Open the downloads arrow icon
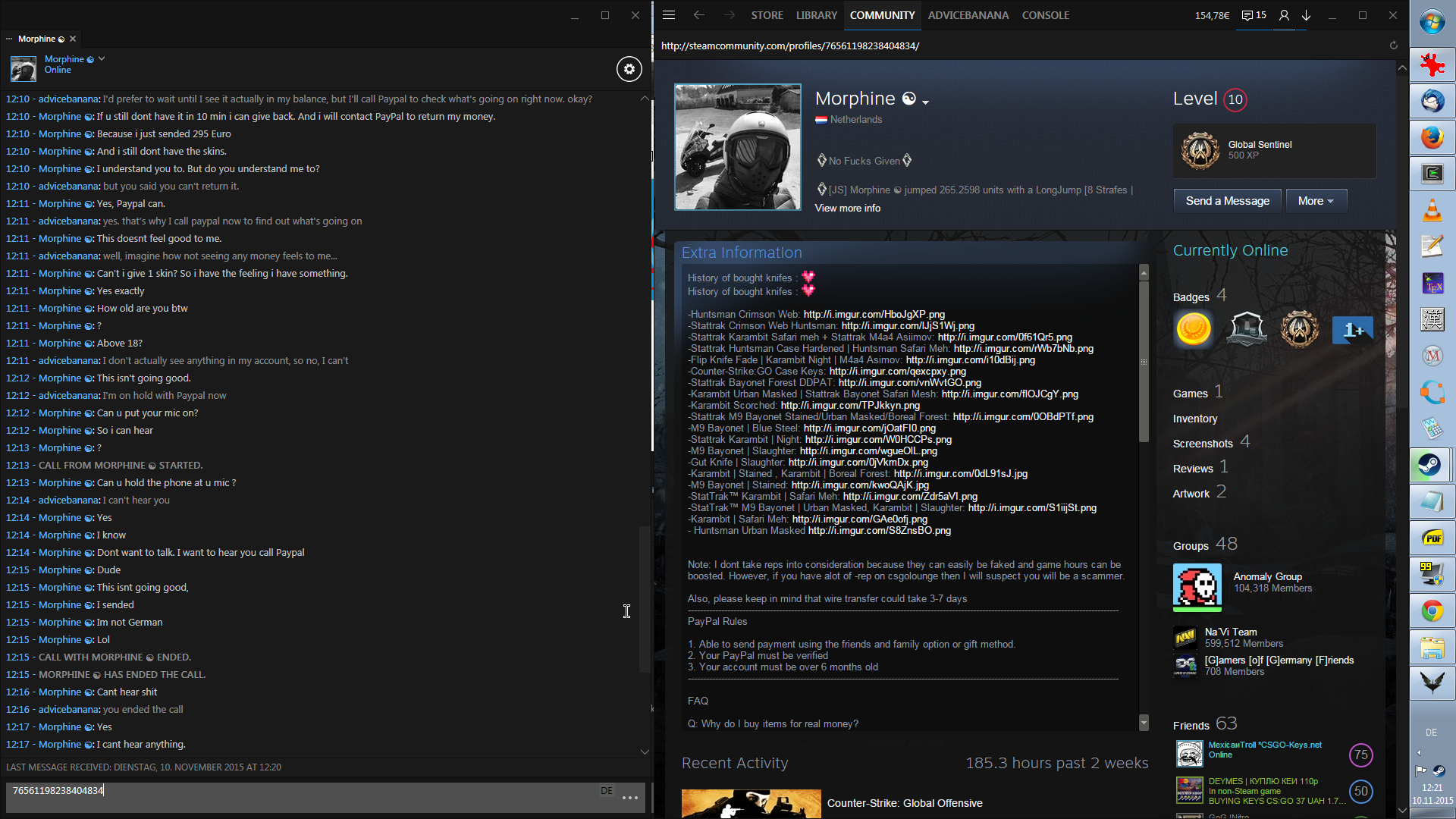Viewport: 1456px width, 819px height. [x=1306, y=15]
